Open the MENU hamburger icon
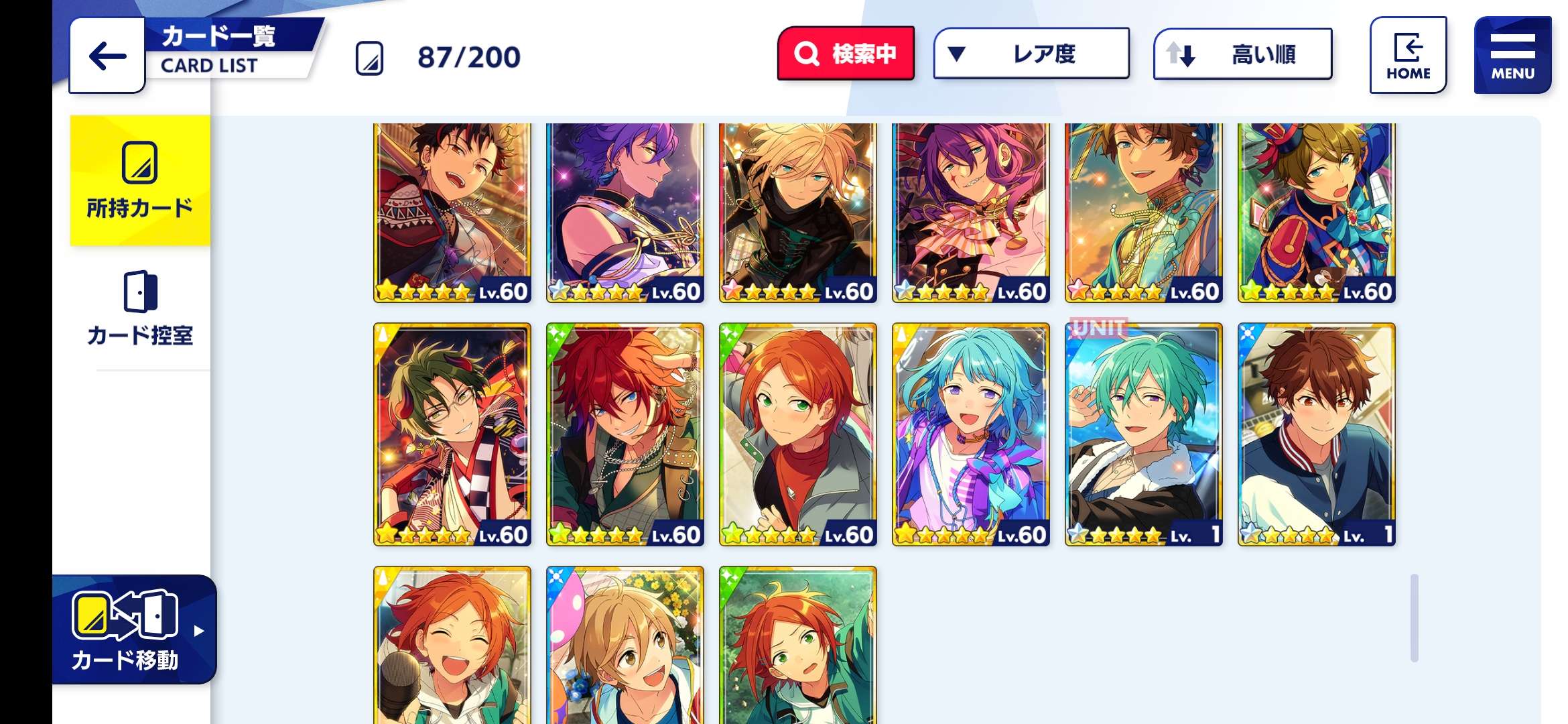Screen dimensions: 1568x724 point(1512,56)
